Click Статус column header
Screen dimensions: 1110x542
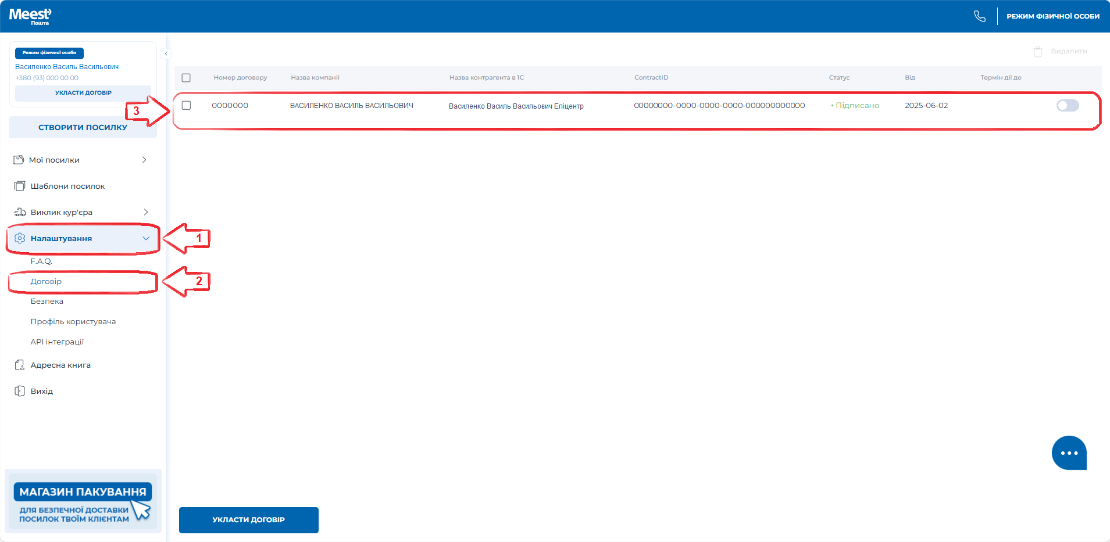(x=839, y=77)
